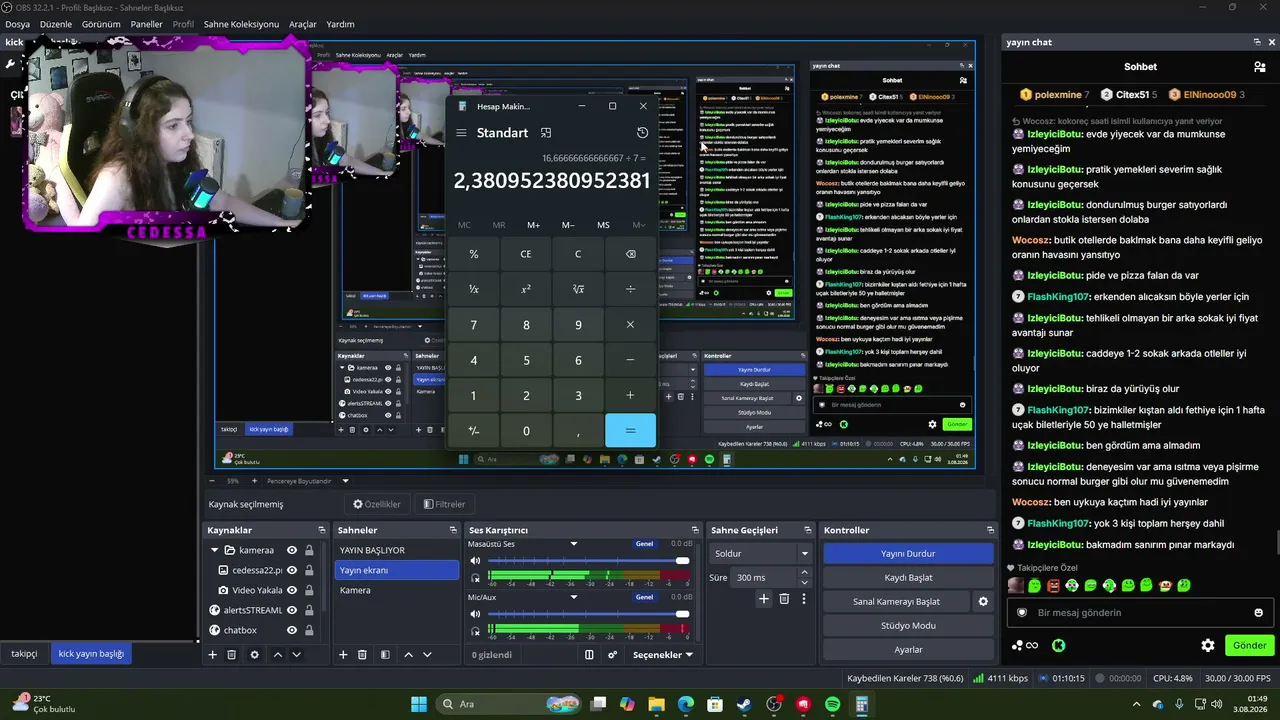This screenshot has width=1280, height=720.
Task: Open Mic/Aux channel options dropdown
Action: pos(574,597)
